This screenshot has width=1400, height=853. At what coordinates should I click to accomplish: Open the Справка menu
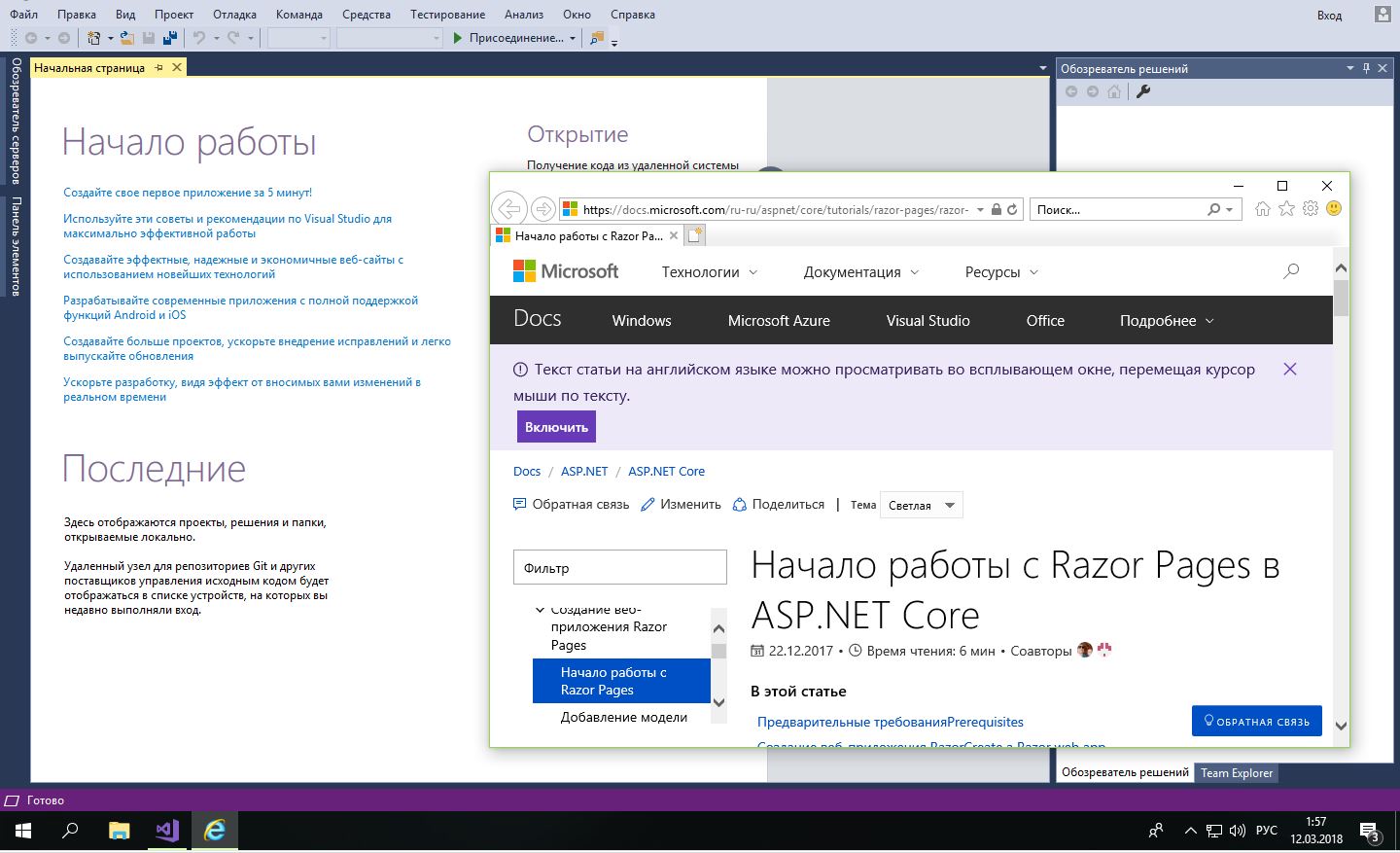[x=633, y=15]
